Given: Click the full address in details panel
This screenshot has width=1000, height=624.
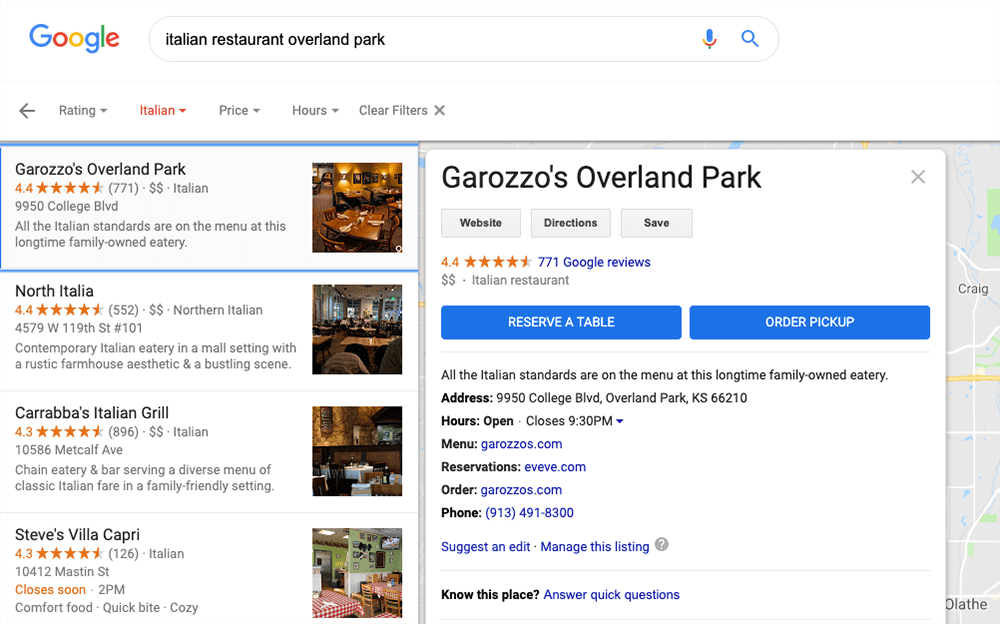Looking at the screenshot, I should (621, 398).
